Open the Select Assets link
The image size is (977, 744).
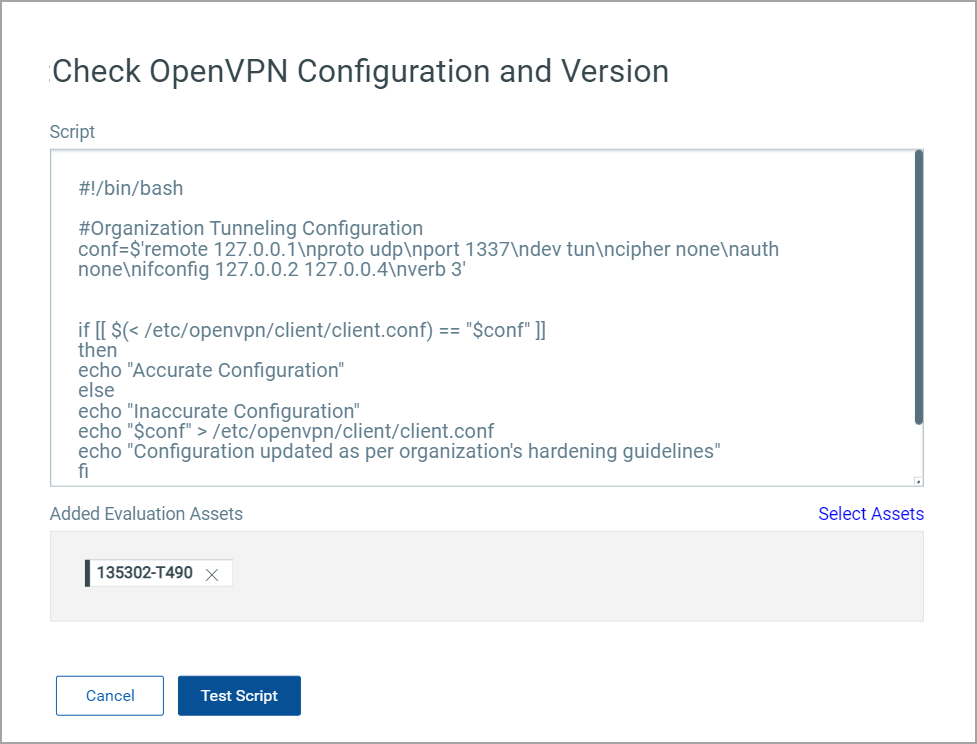coord(870,514)
